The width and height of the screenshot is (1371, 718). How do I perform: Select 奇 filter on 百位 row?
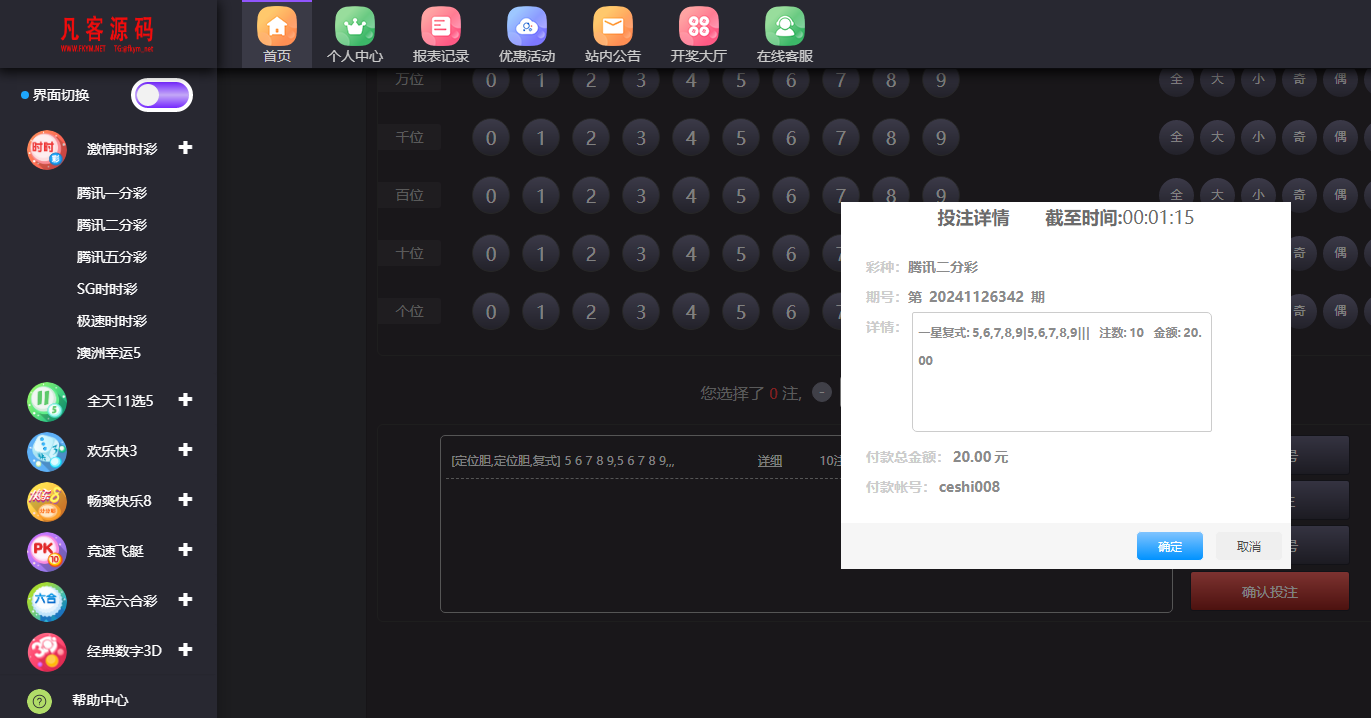point(1299,195)
